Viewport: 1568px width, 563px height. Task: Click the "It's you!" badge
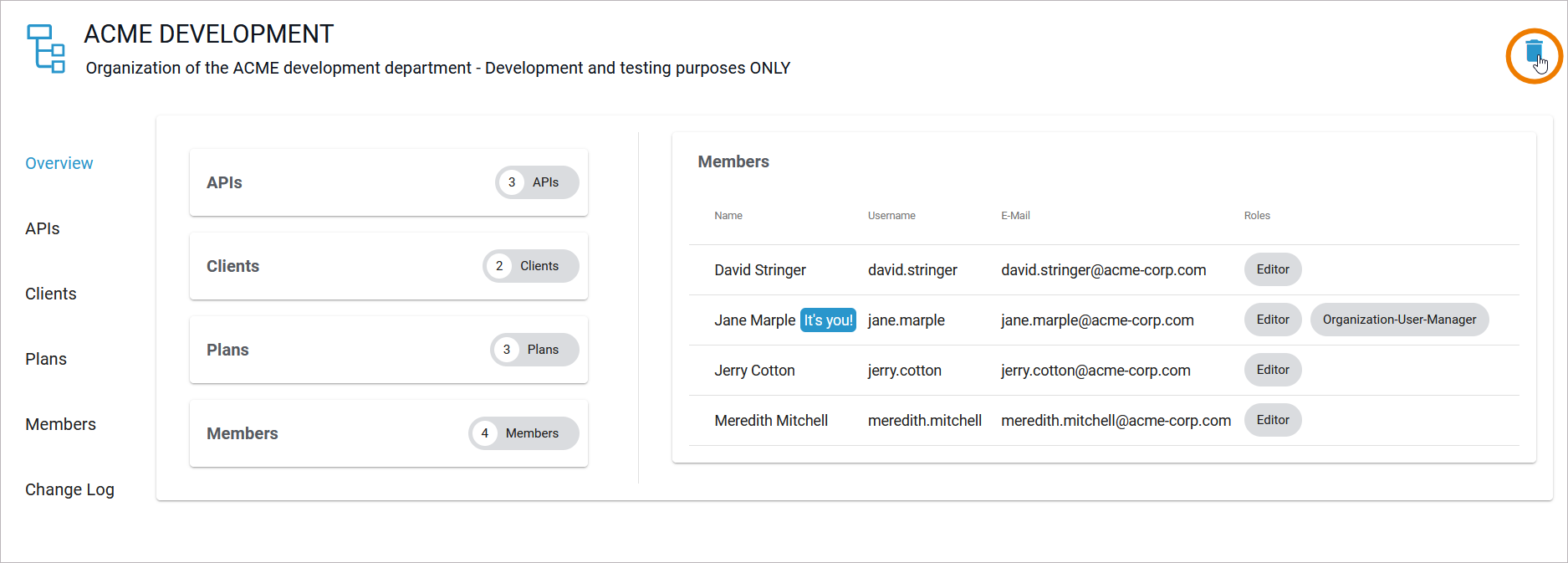click(828, 320)
